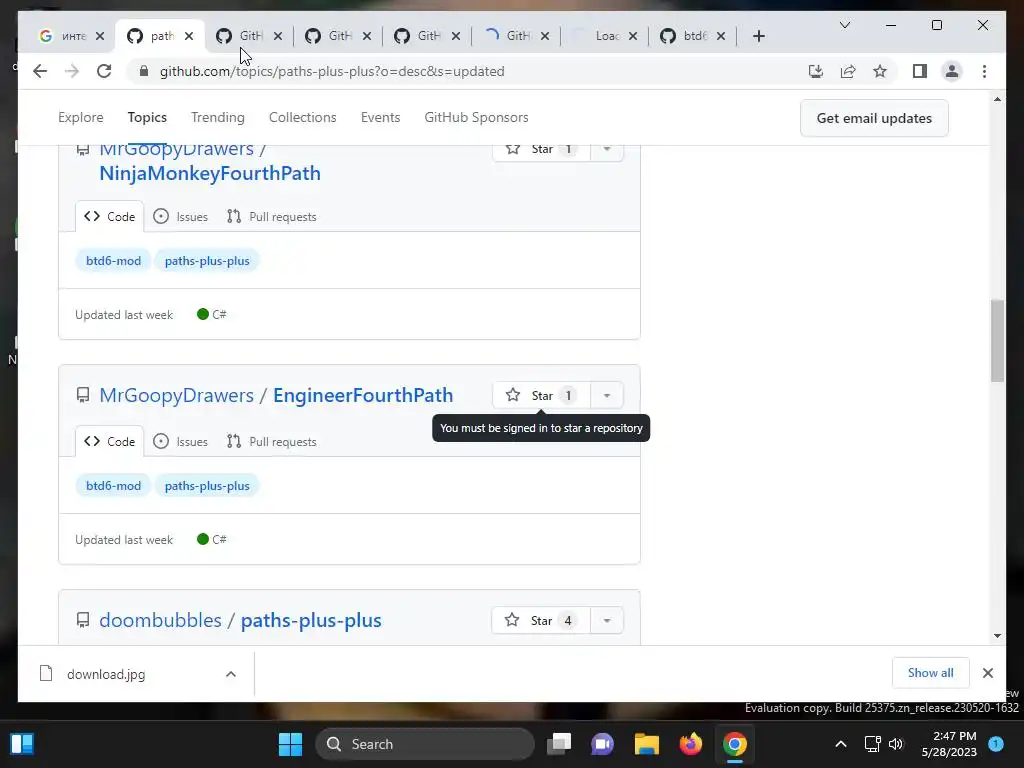Open the browser side panel
The image size is (1024, 768).
920,71
